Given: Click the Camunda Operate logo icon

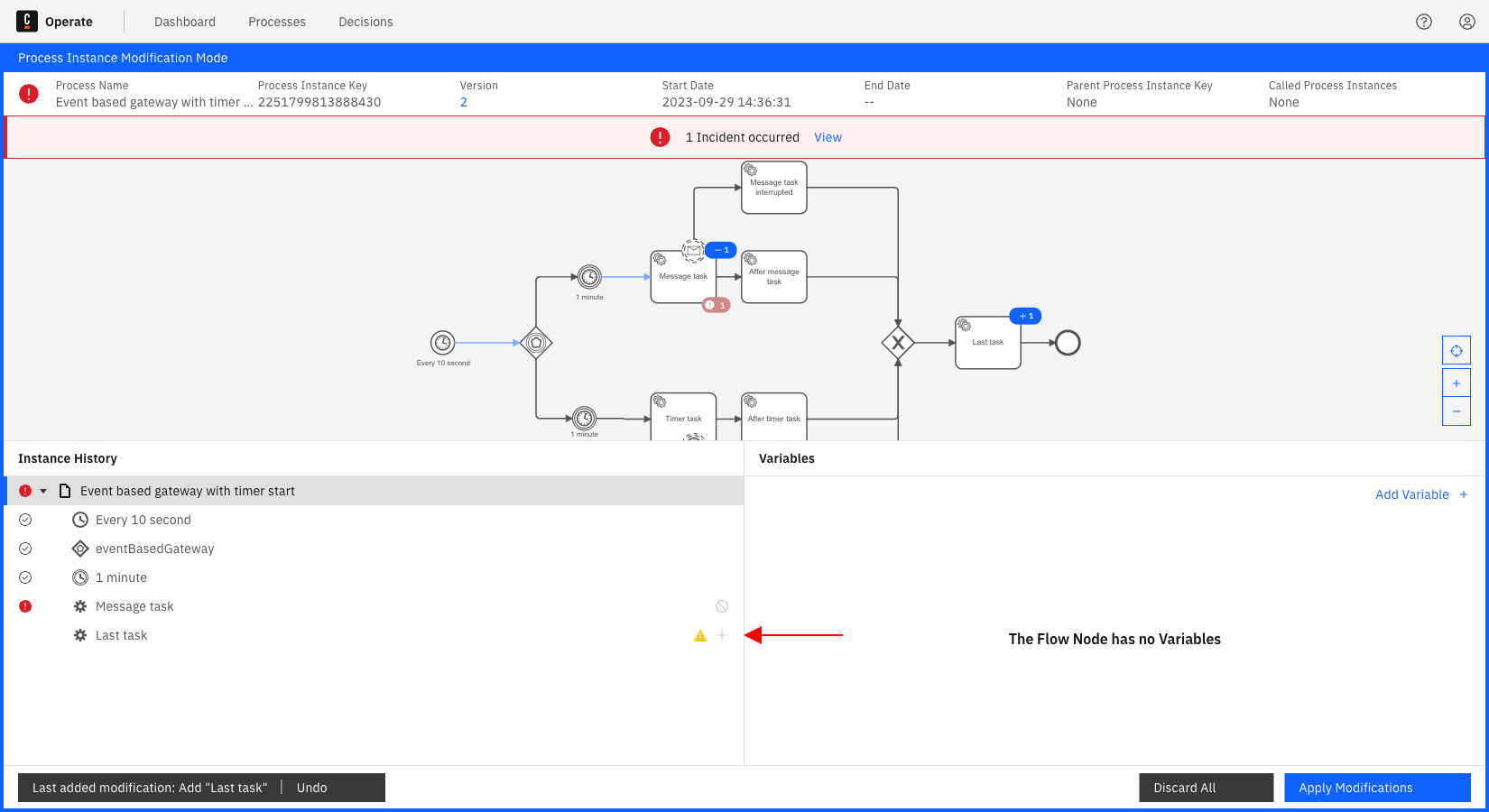Looking at the screenshot, I should coord(27,22).
